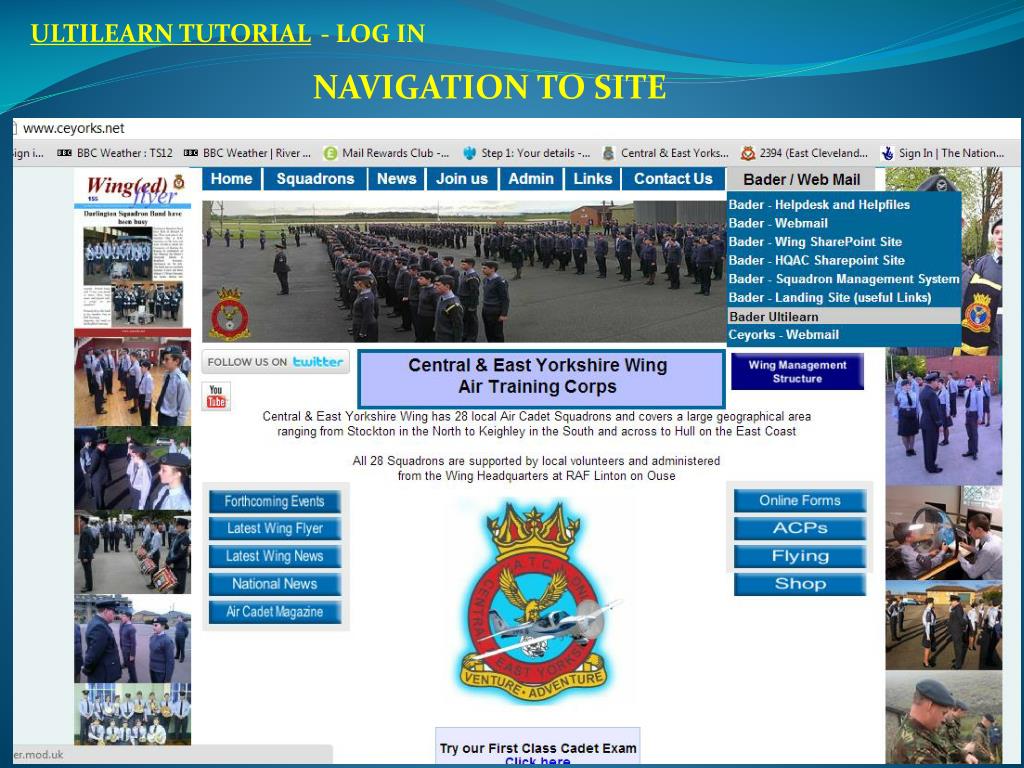This screenshot has width=1024, height=768.
Task: Open National News
Action: click(x=275, y=584)
